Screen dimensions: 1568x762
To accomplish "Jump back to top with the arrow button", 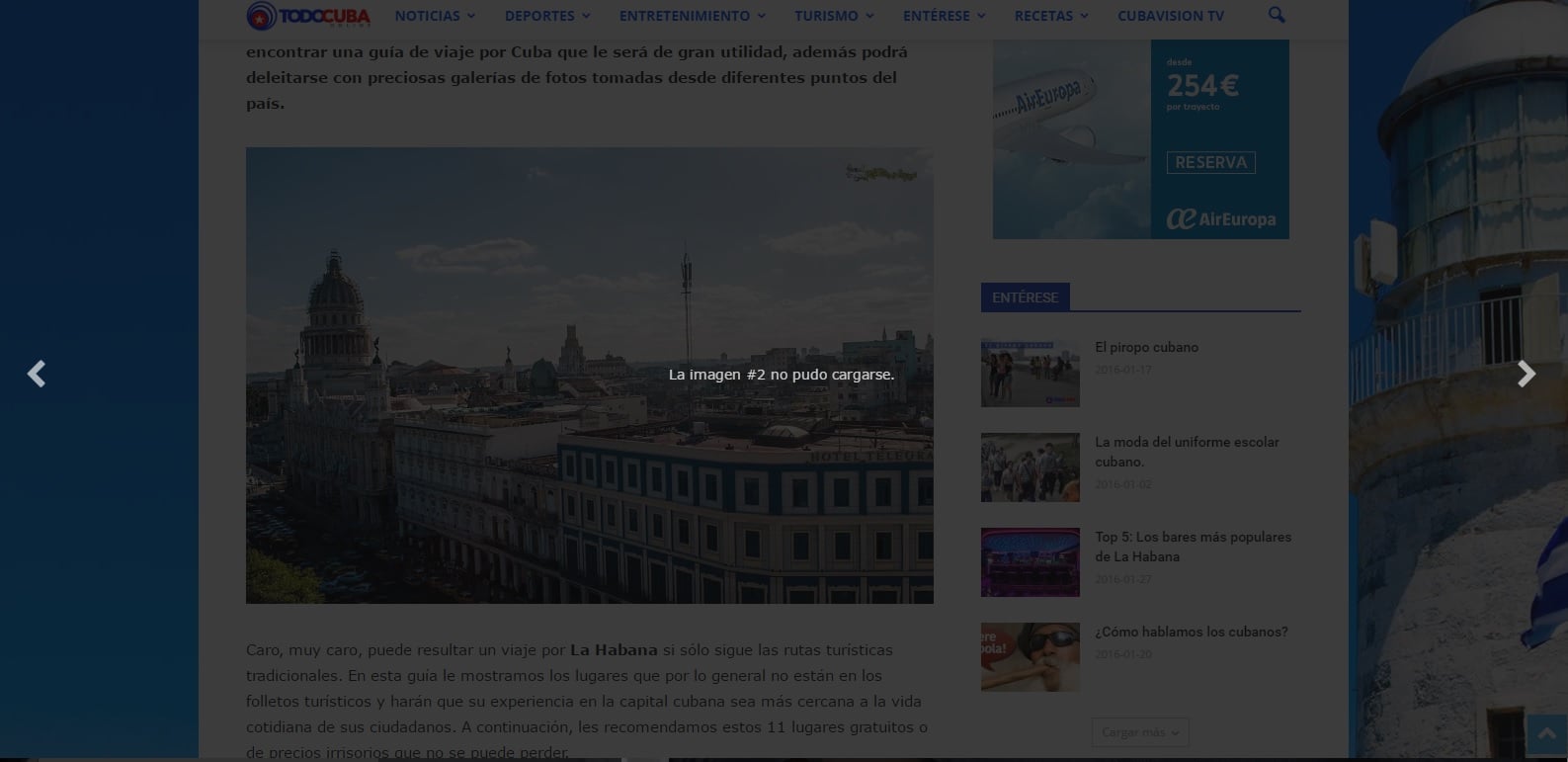I will (1546, 734).
